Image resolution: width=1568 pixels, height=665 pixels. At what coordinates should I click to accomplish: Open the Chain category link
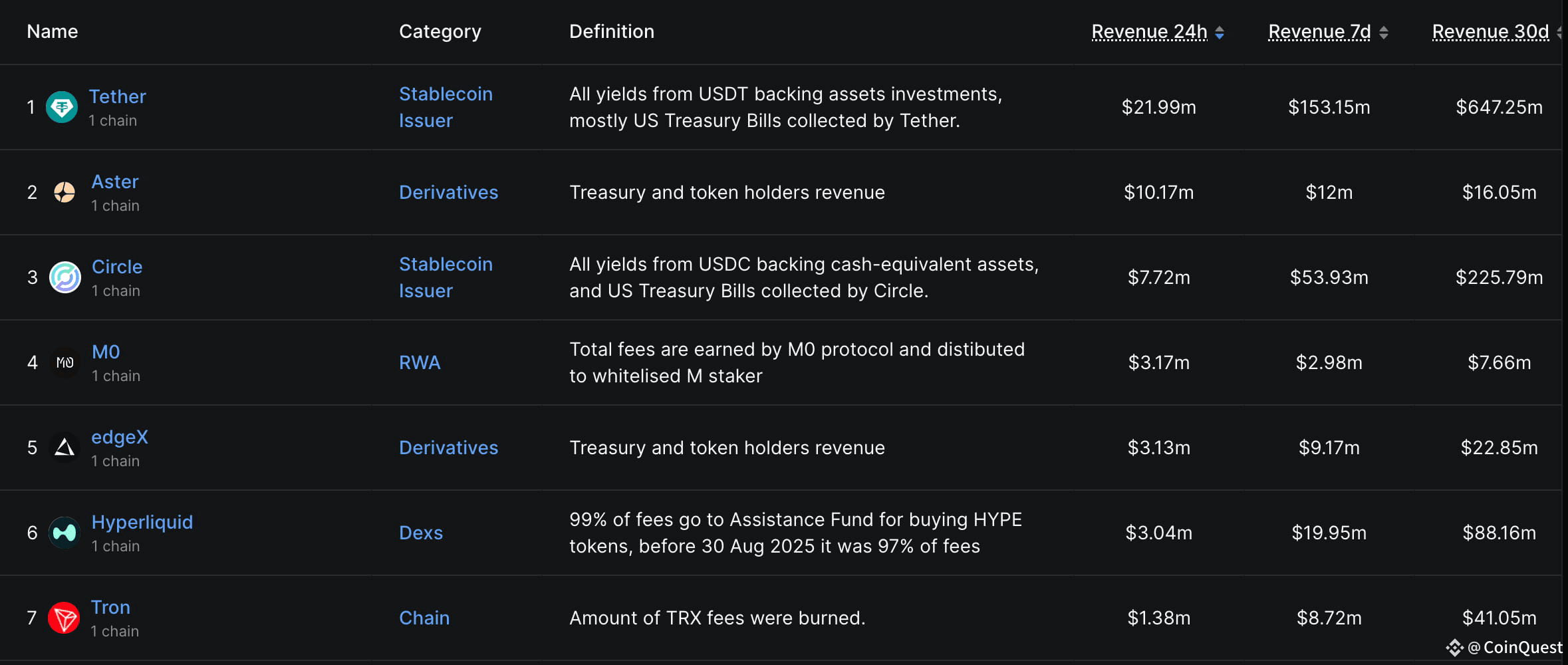click(x=424, y=618)
